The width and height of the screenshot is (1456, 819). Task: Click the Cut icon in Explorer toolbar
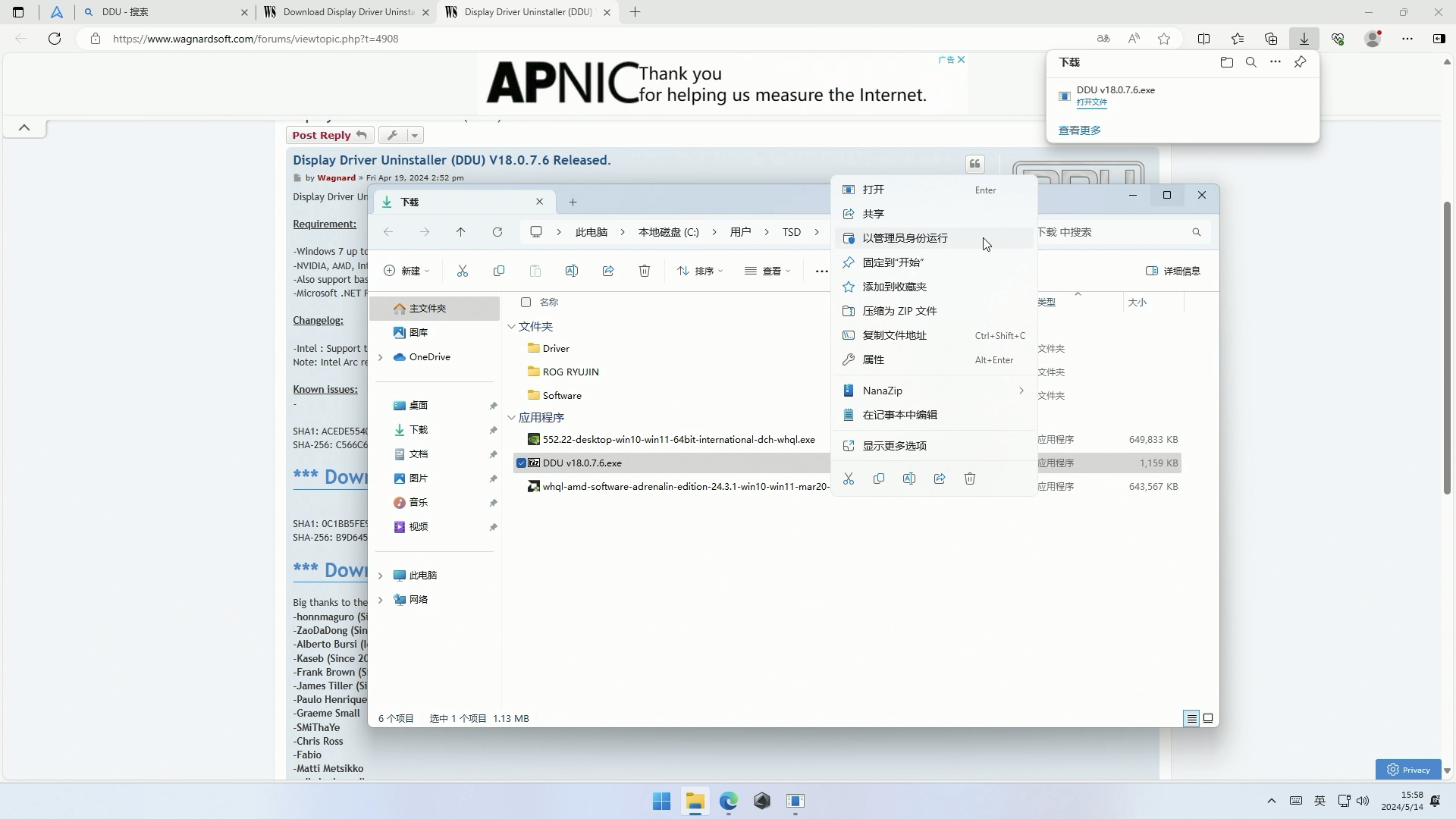(x=463, y=271)
